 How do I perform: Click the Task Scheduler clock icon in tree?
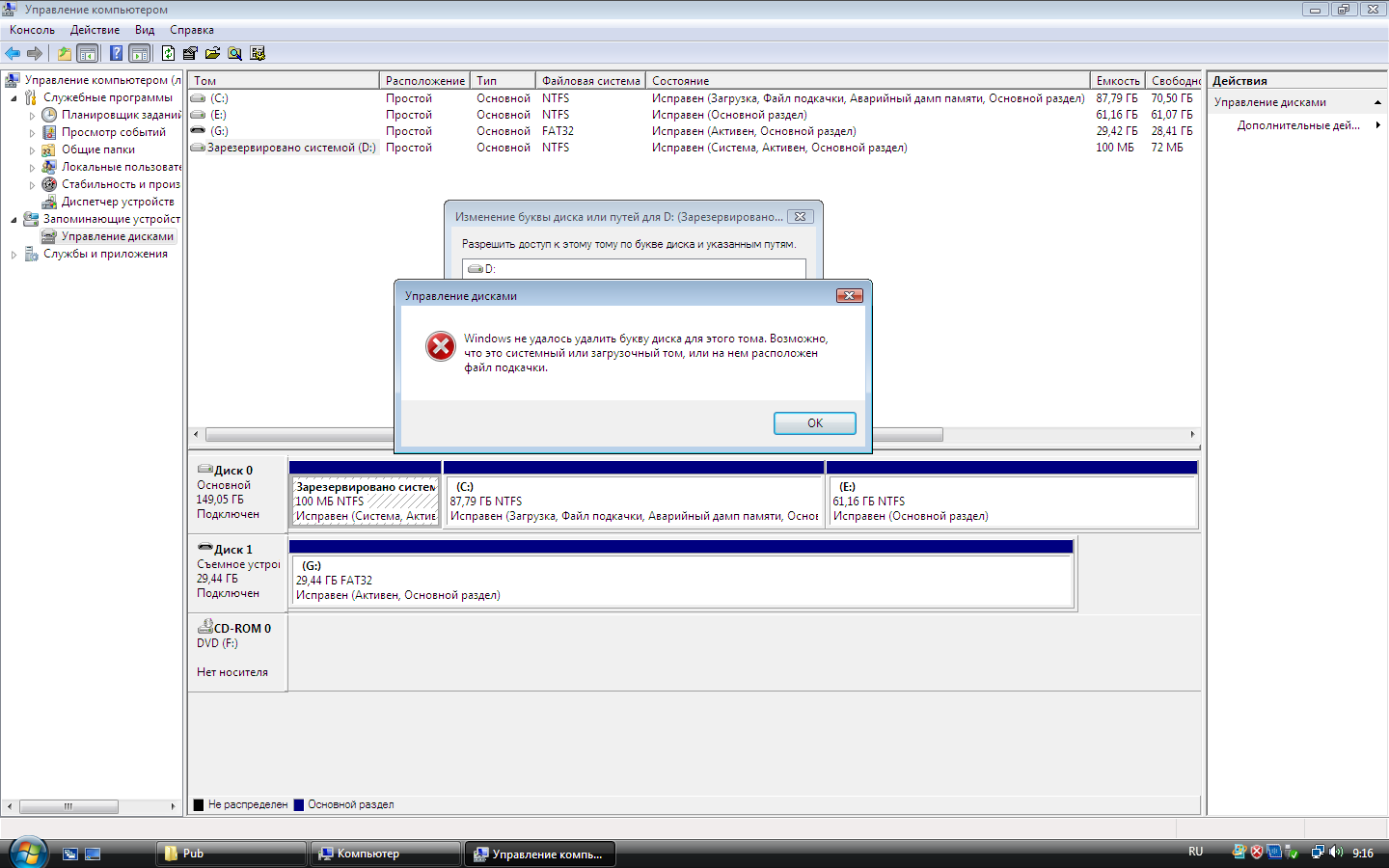click(49, 115)
